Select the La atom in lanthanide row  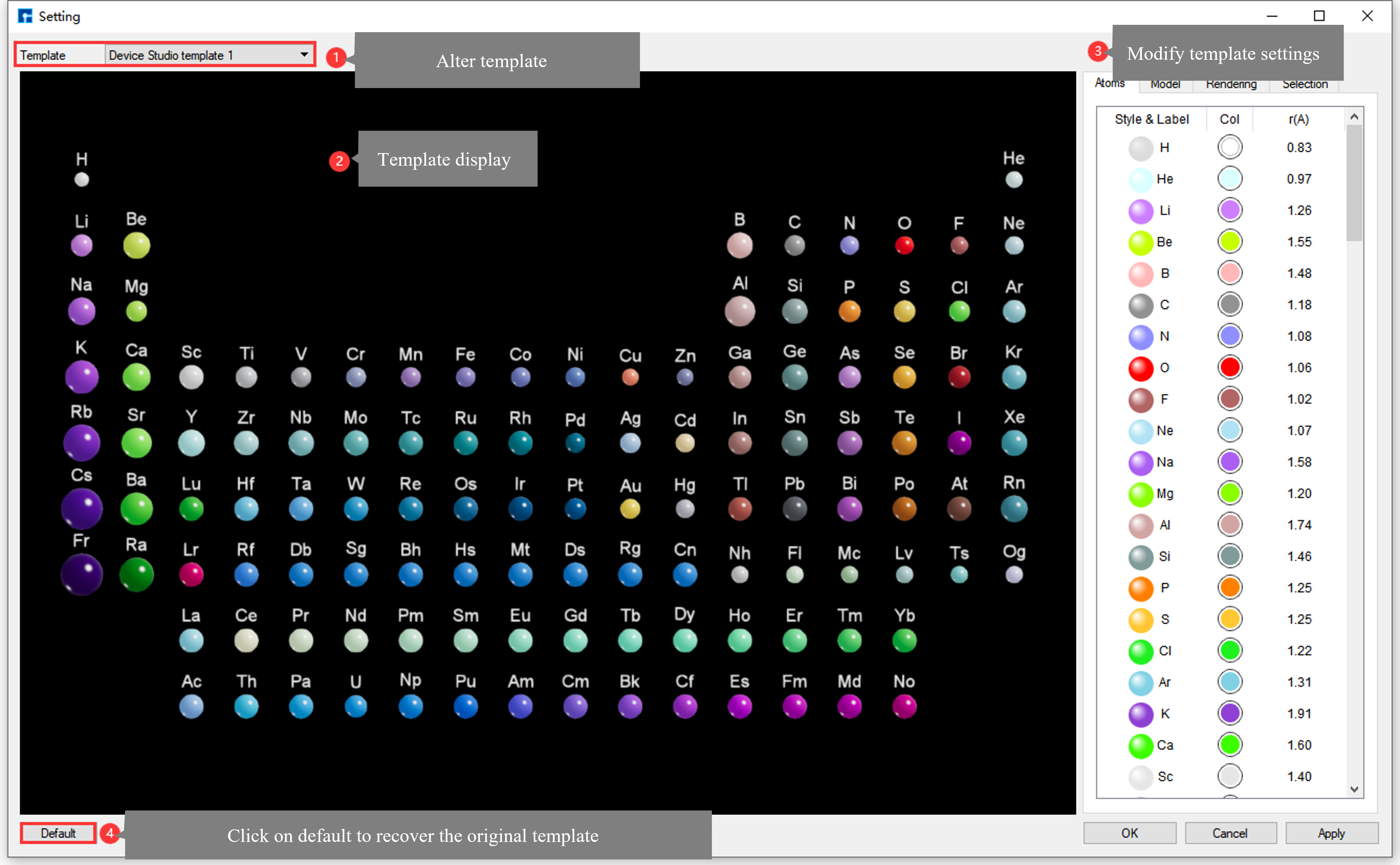click(191, 641)
